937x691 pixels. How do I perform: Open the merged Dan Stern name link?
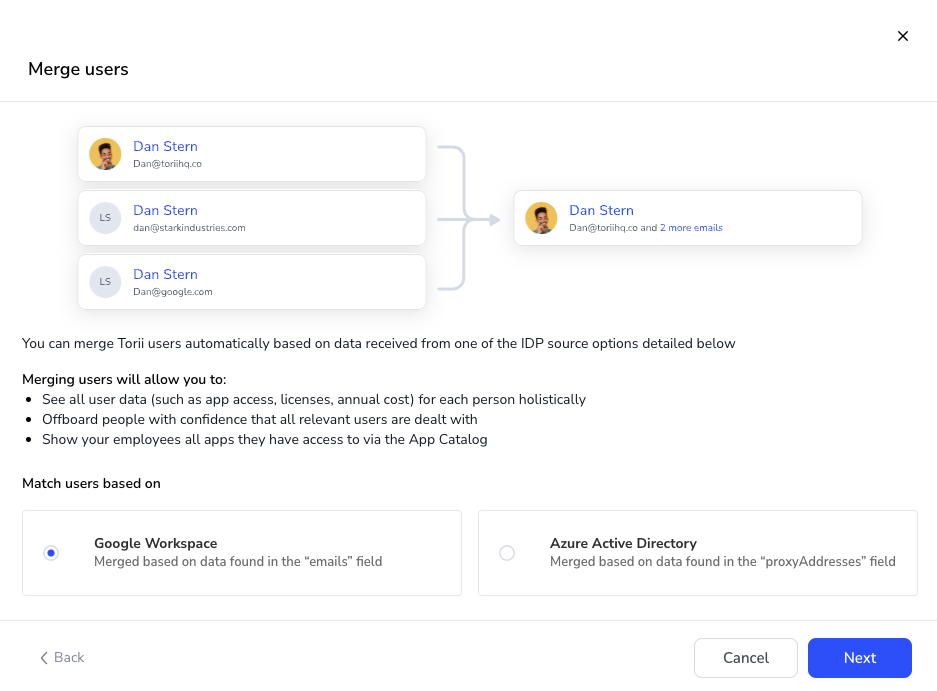(601, 210)
